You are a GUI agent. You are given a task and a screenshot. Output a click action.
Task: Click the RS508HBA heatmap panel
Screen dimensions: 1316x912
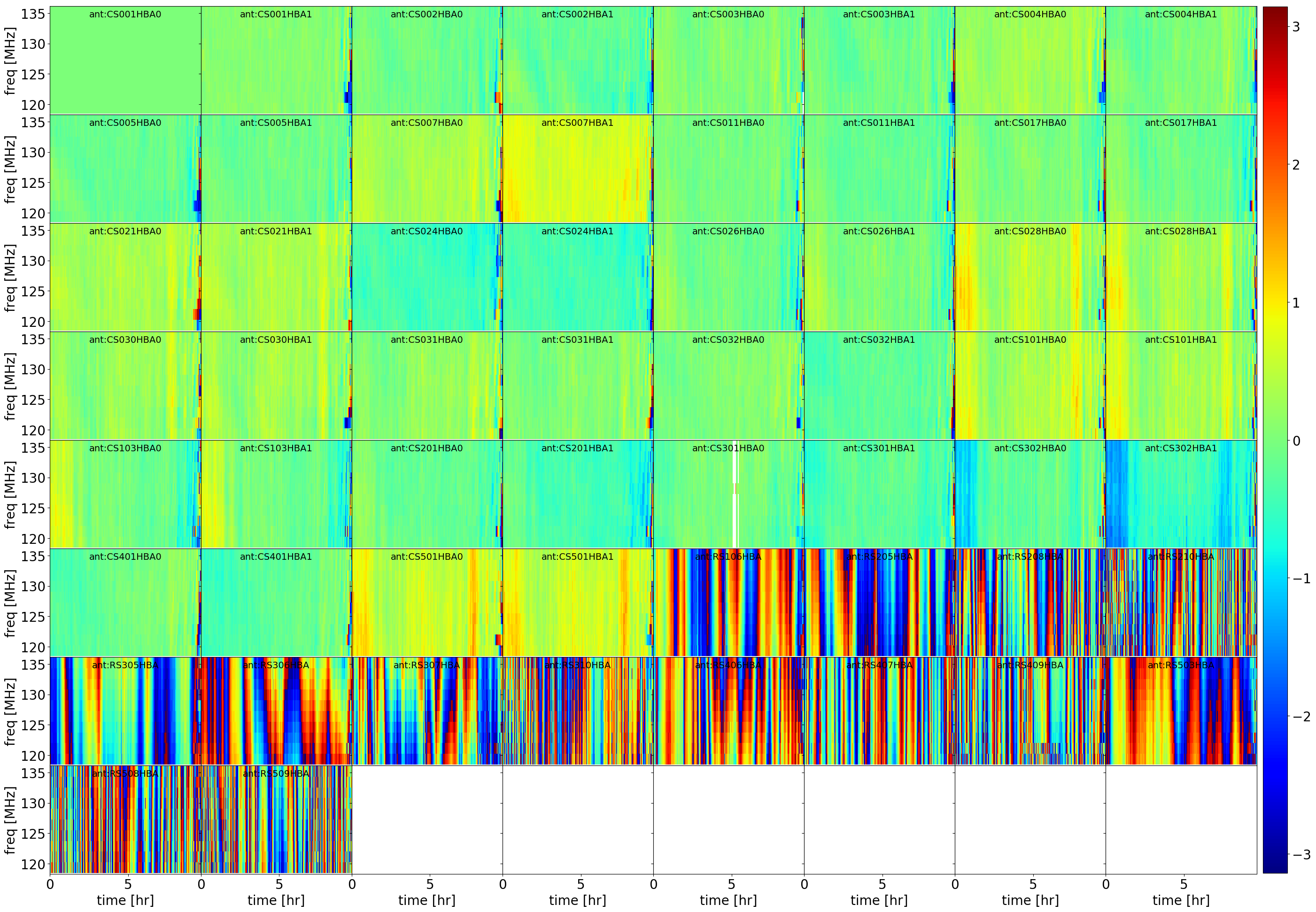tap(125, 820)
